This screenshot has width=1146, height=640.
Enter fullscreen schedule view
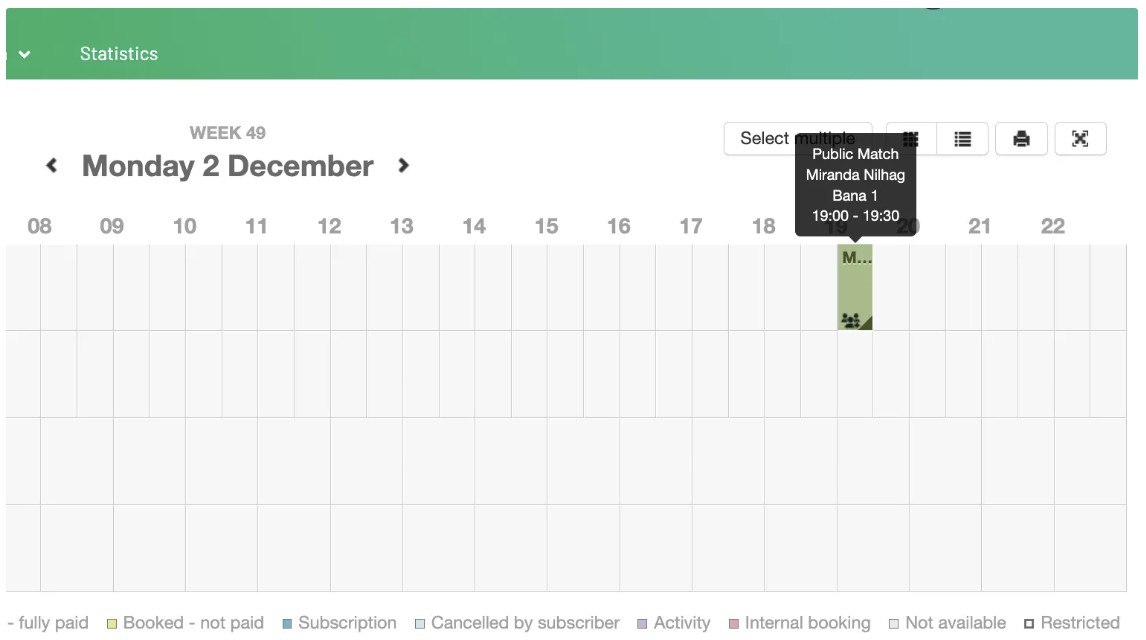coord(1080,139)
